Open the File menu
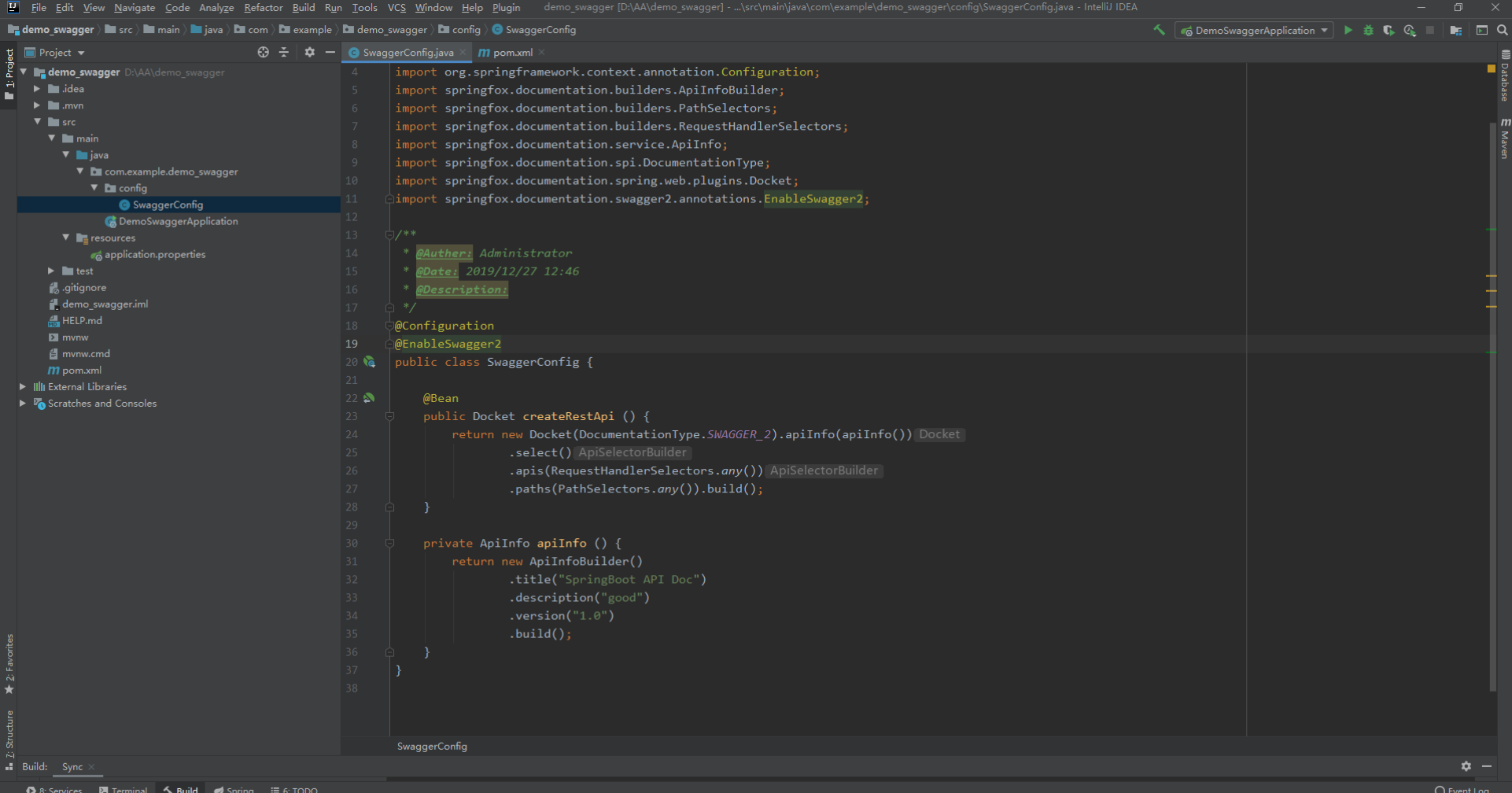1512x793 pixels. 39,7
